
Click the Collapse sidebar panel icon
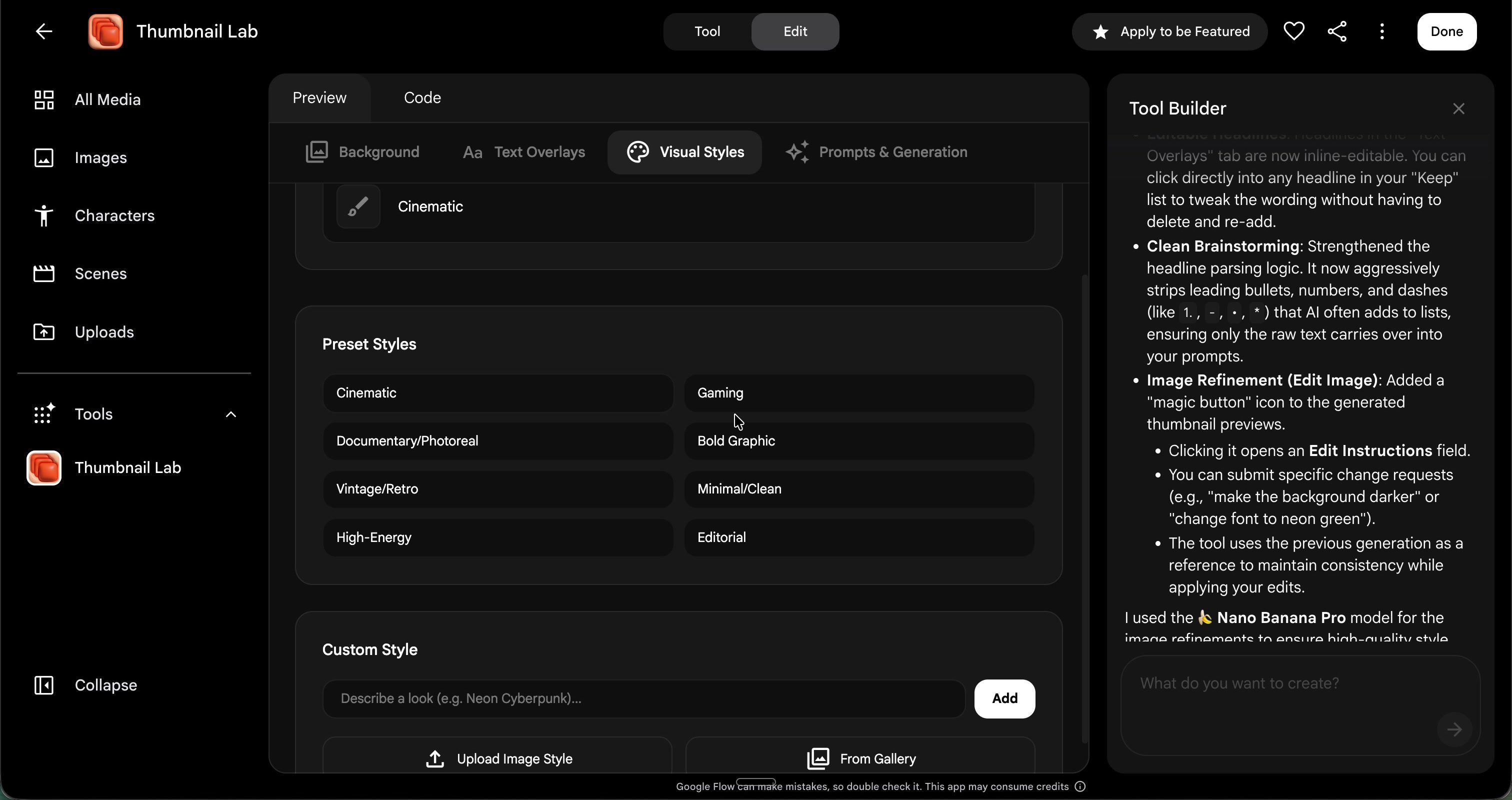pyautogui.click(x=44, y=685)
